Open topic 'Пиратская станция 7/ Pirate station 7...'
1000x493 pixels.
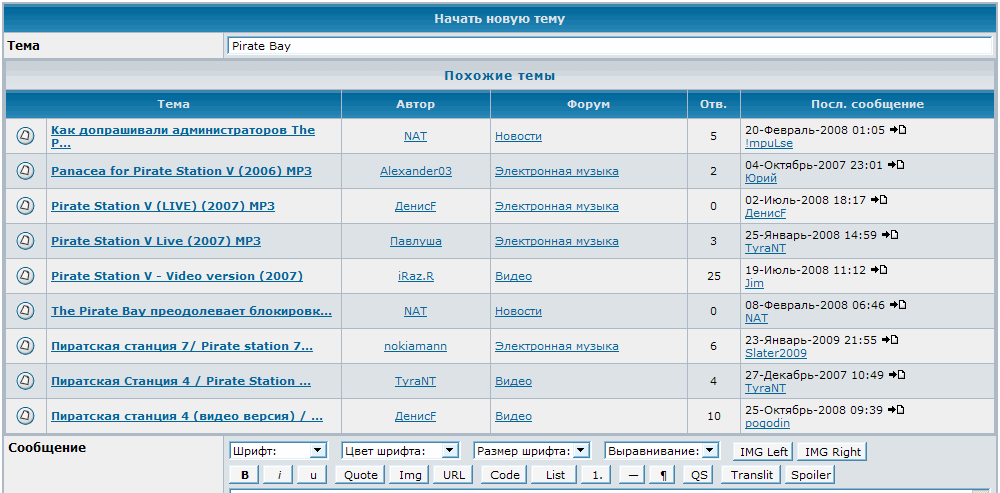pos(182,346)
